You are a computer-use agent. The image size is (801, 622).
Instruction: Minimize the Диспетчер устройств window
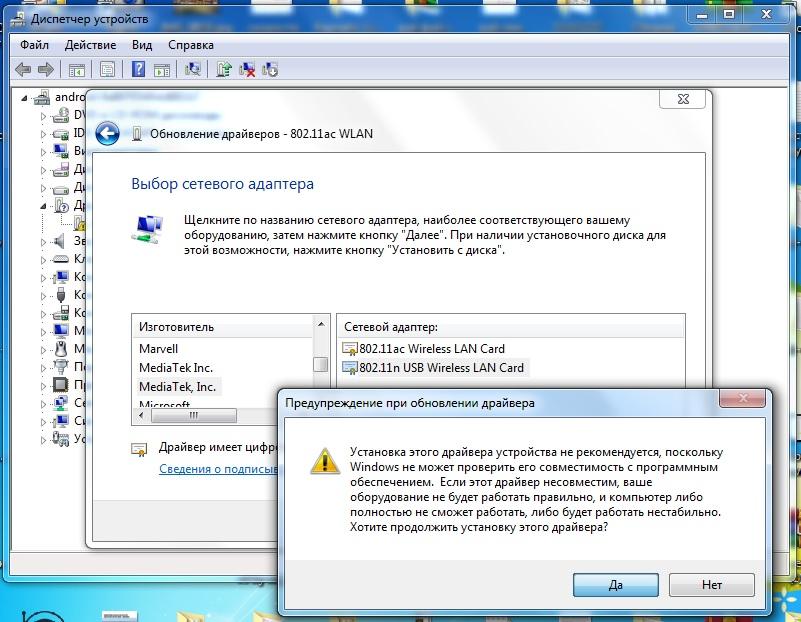[702, 15]
